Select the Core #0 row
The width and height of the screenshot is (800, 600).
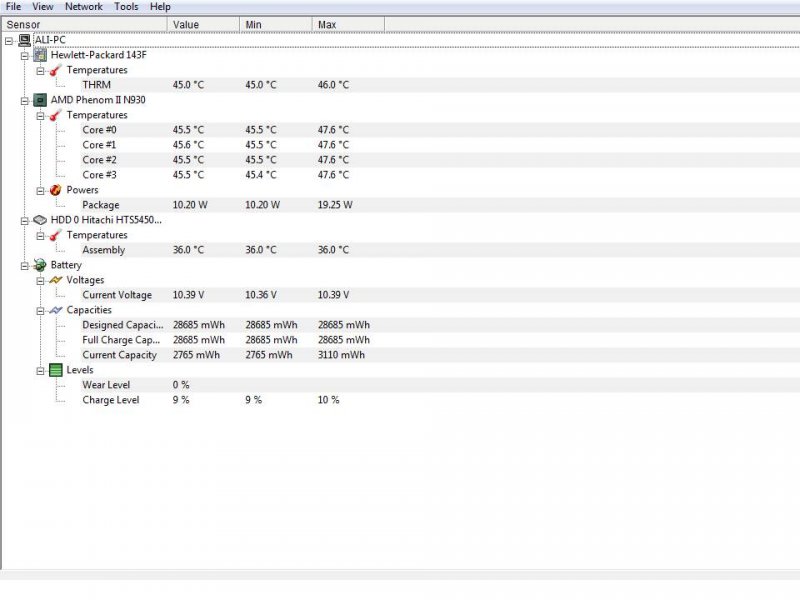pyautogui.click(x=440, y=130)
